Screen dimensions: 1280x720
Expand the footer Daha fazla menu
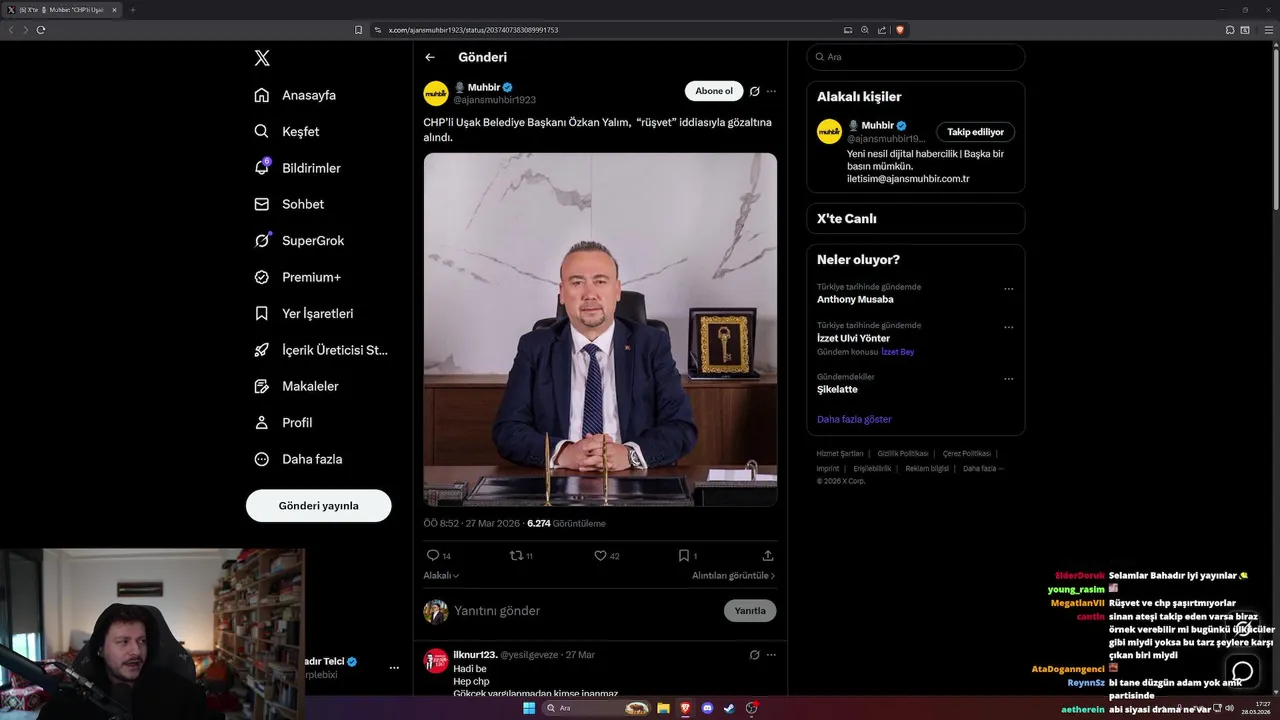click(x=983, y=468)
